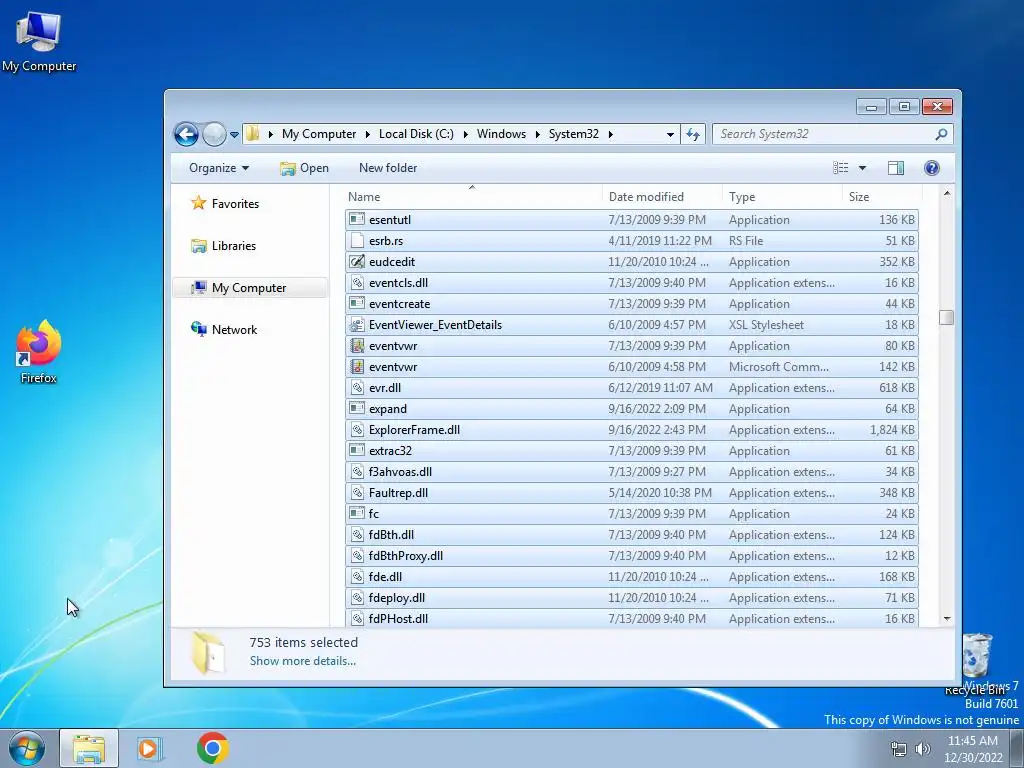Refresh the System32 folder view
The width and height of the screenshot is (1024, 768).
(693, 134)
